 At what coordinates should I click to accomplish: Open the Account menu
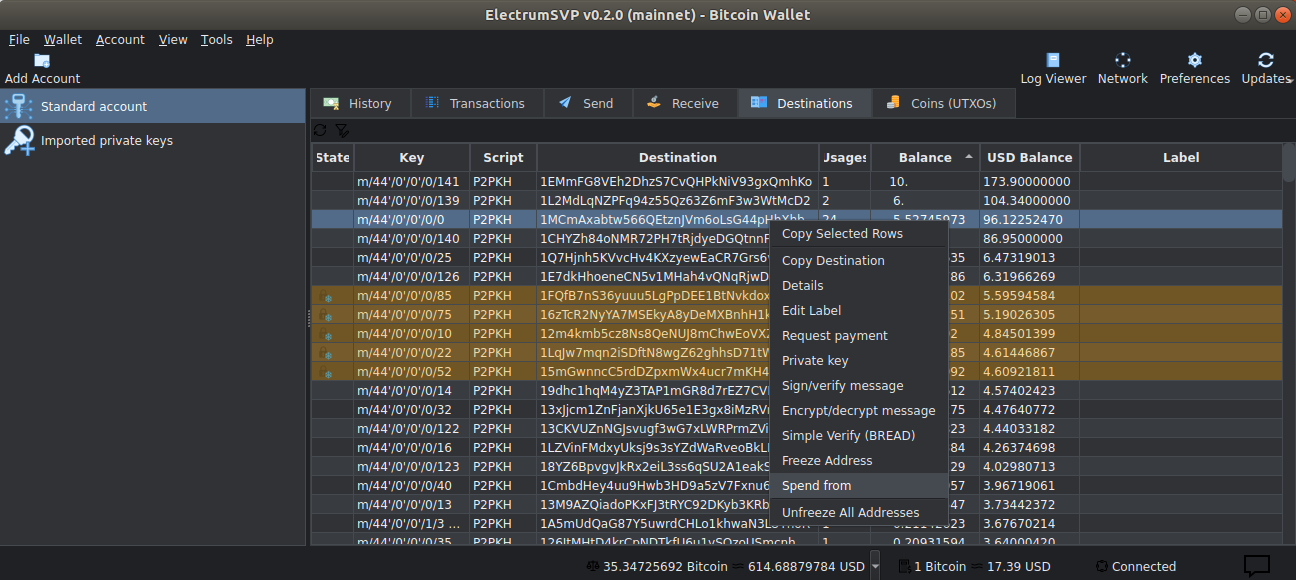[x=120, y=40]
